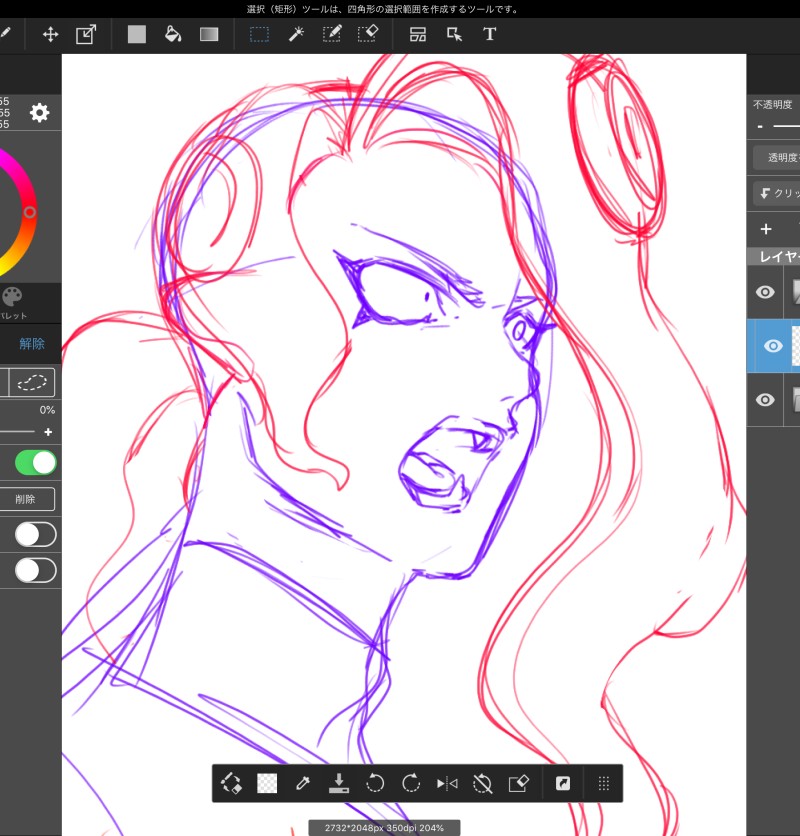
Task: Select the Select Pen tool
Action: pyautogui.click(x=332, y=35)
